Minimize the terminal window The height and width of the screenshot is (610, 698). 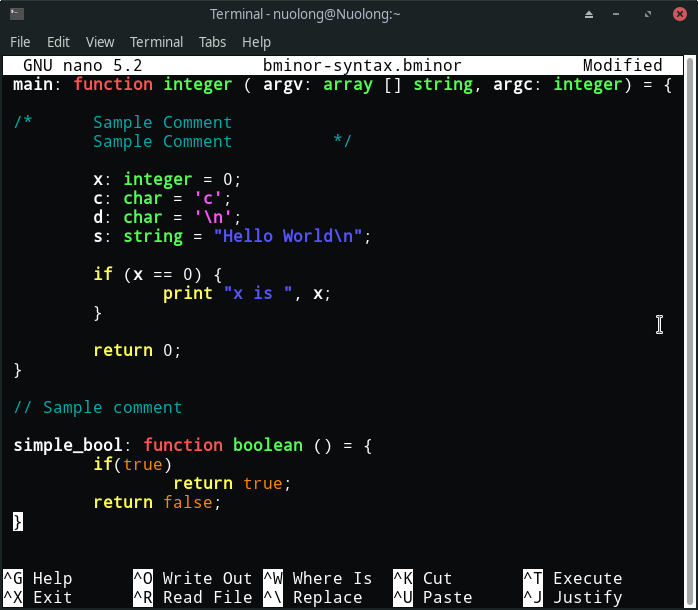pyautogui.click(x=616, y=14)
